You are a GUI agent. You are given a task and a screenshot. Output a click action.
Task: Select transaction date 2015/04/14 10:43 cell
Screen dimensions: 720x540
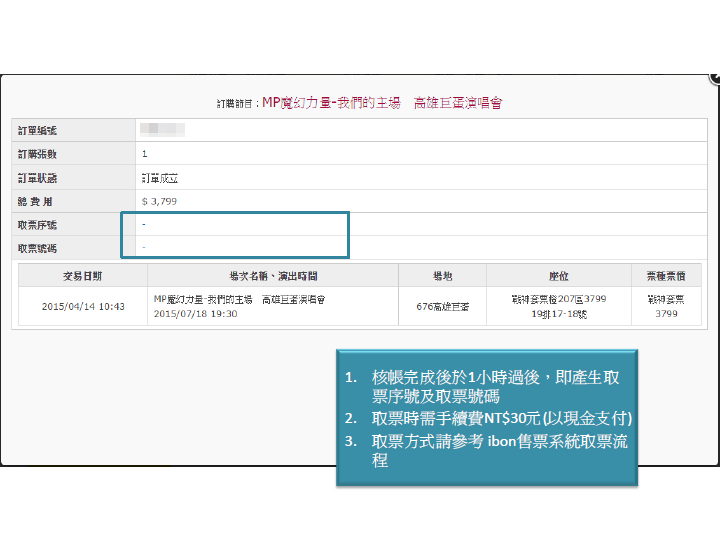pyautogui.click(x=83, y=306)
